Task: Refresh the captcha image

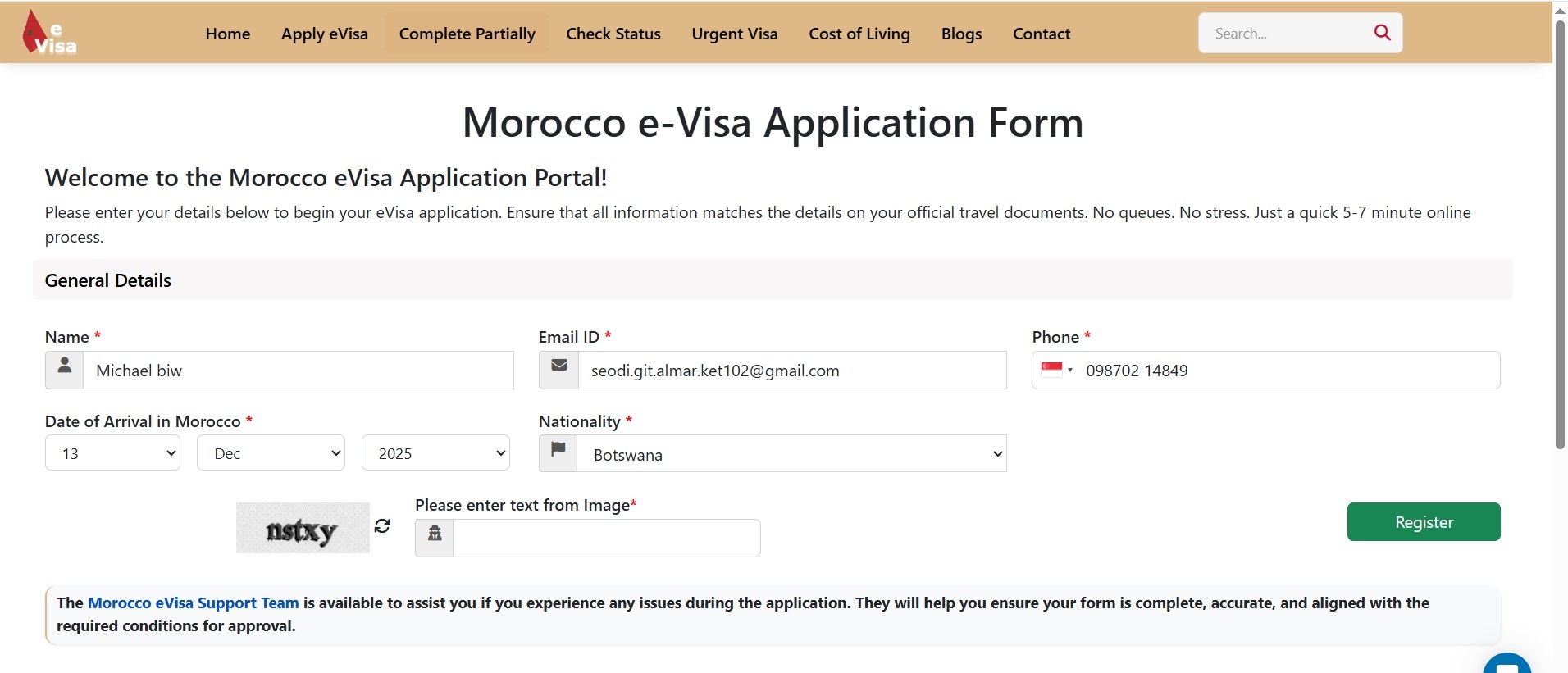Action: (x=382, y=526)
